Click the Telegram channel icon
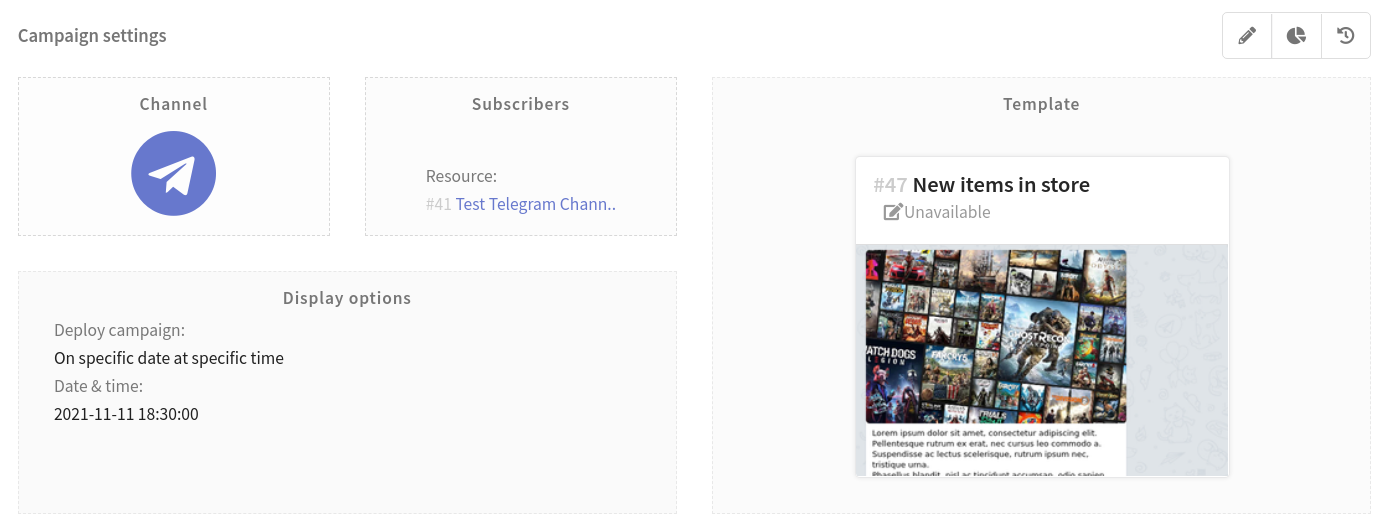The width and height of the screenshot is (1387, 529). click(x=174, y=174)
